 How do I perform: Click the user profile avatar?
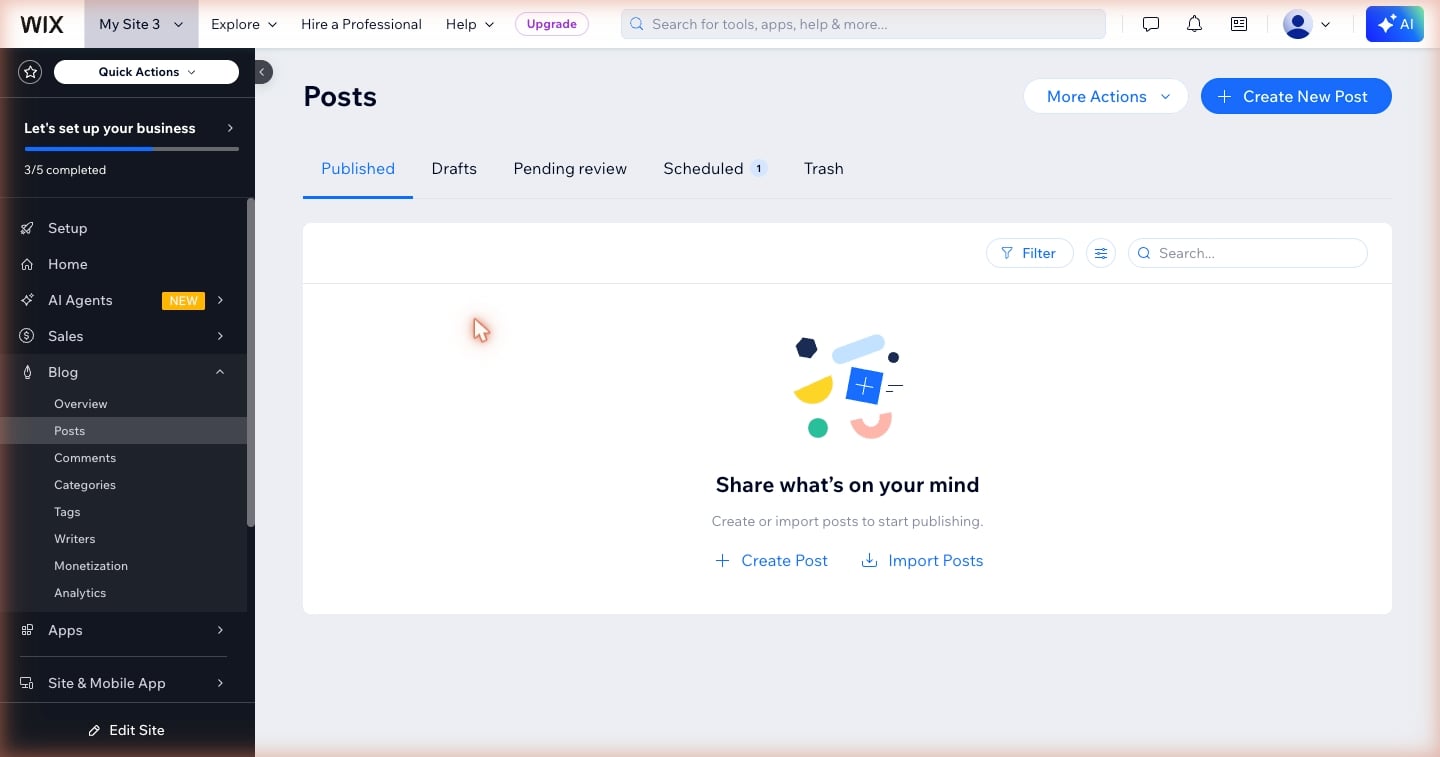coord(1297,24)
